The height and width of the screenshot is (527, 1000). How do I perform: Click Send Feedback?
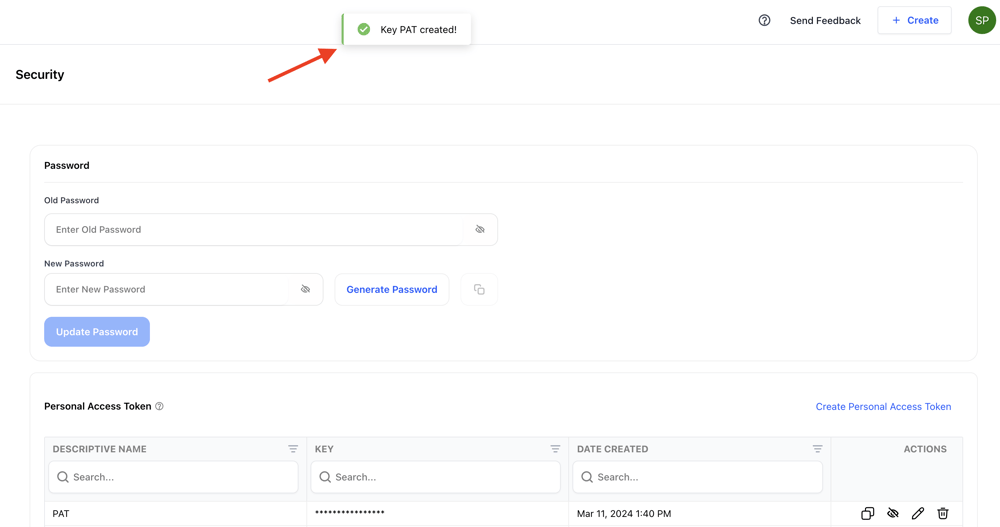pyautogui.click(x=825, y=20)
